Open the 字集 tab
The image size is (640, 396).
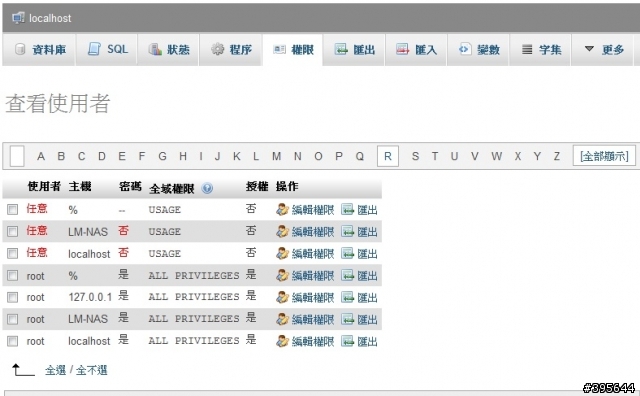coord(540,50)
